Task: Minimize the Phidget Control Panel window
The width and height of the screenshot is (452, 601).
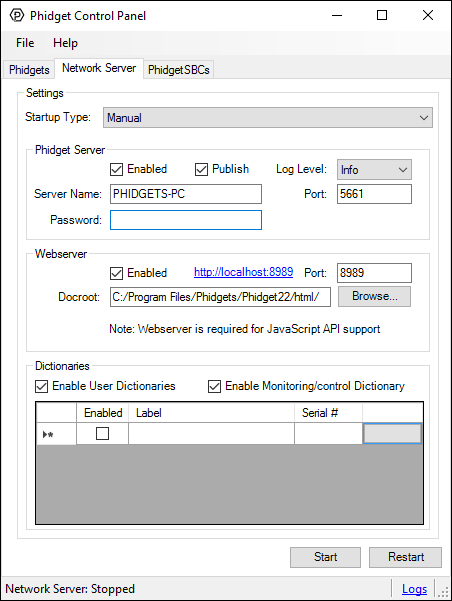Action: click(337, 16)
